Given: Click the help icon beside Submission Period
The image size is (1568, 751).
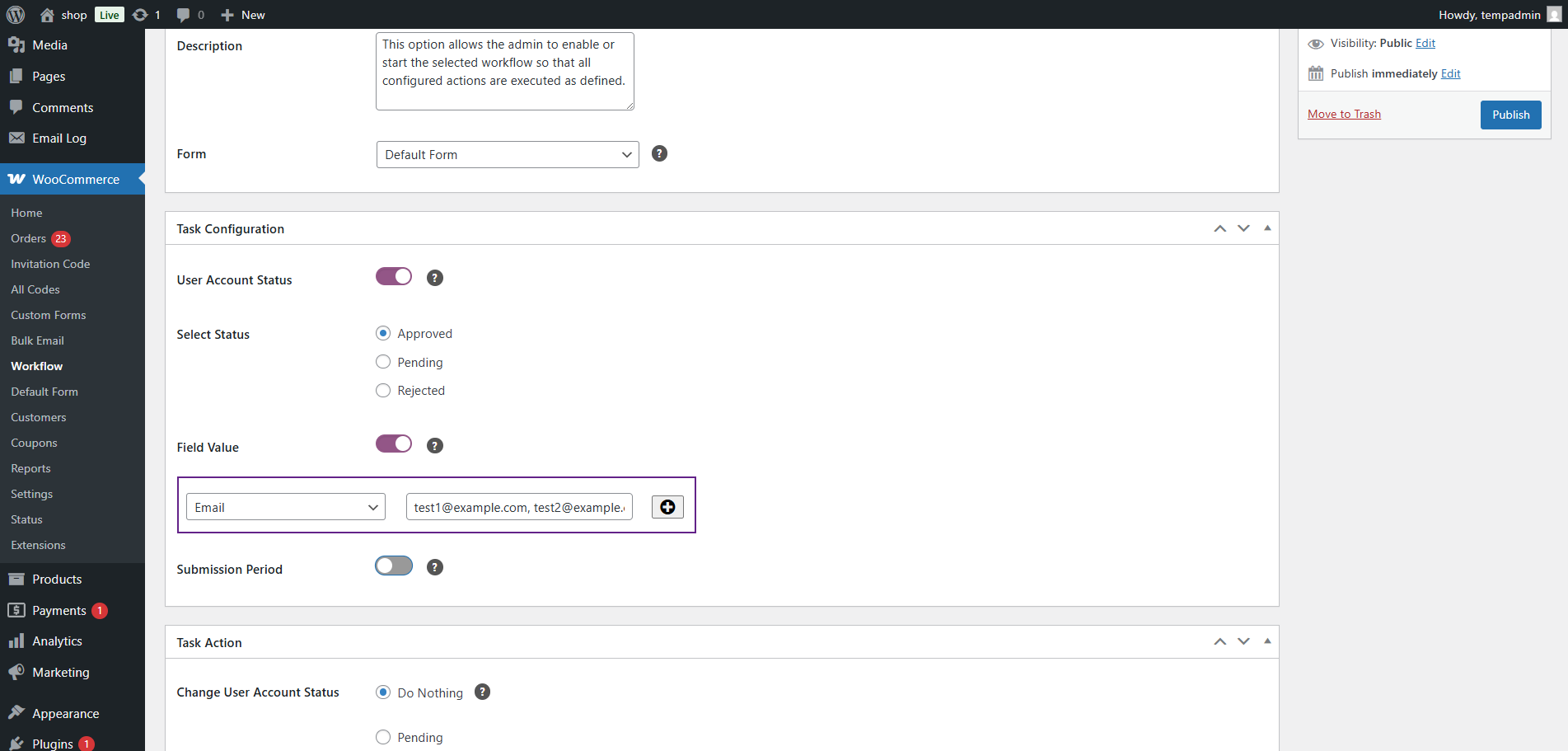Looking at the screenshot, I should (435, 567).
